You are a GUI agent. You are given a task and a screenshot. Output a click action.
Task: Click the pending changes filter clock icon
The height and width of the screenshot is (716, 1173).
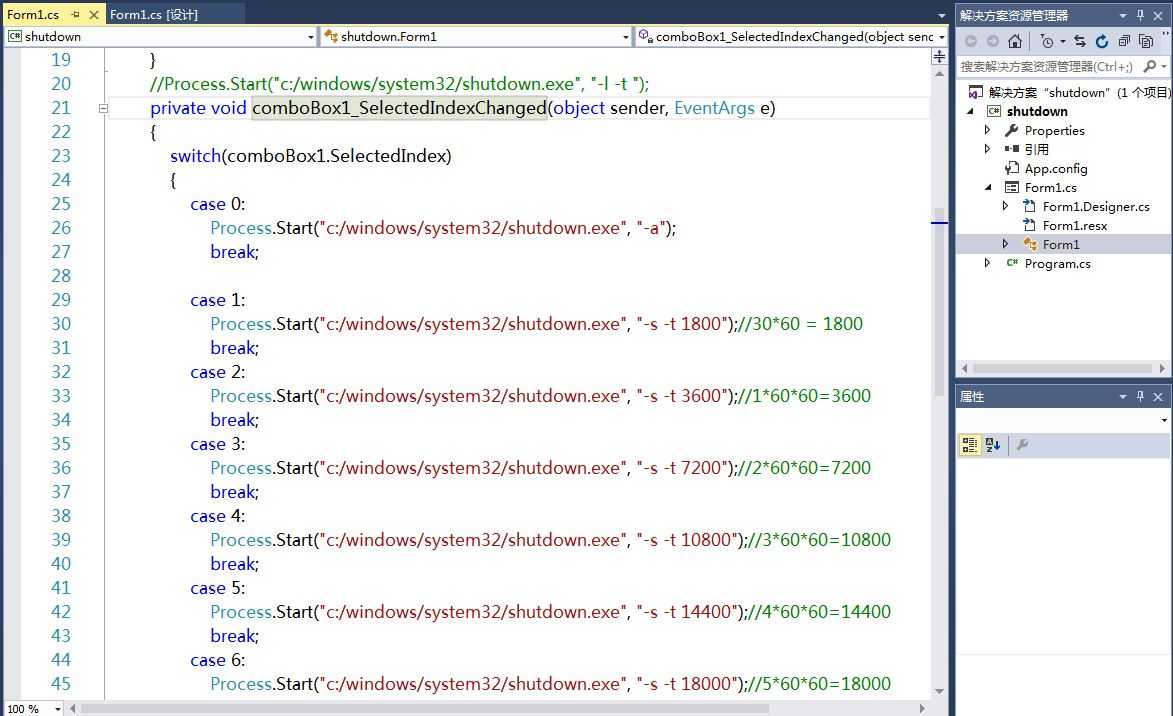pyautogui.click(x=1047, y=41)
